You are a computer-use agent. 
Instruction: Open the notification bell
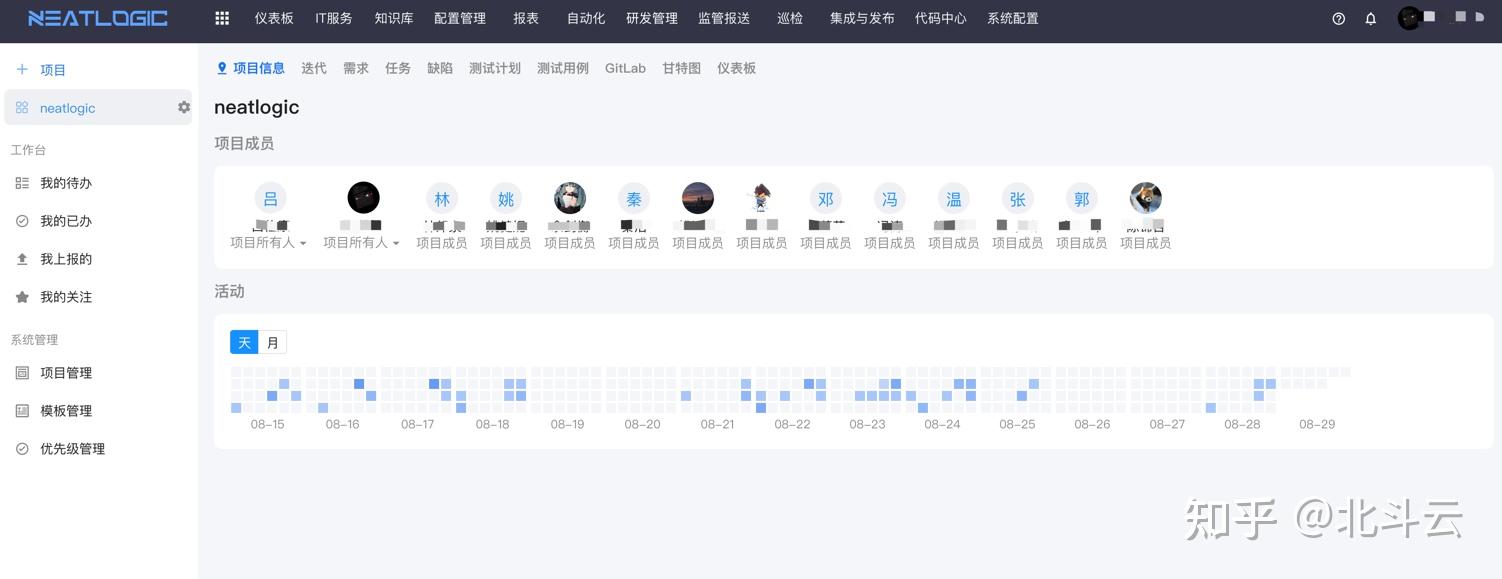point(1370,18)
